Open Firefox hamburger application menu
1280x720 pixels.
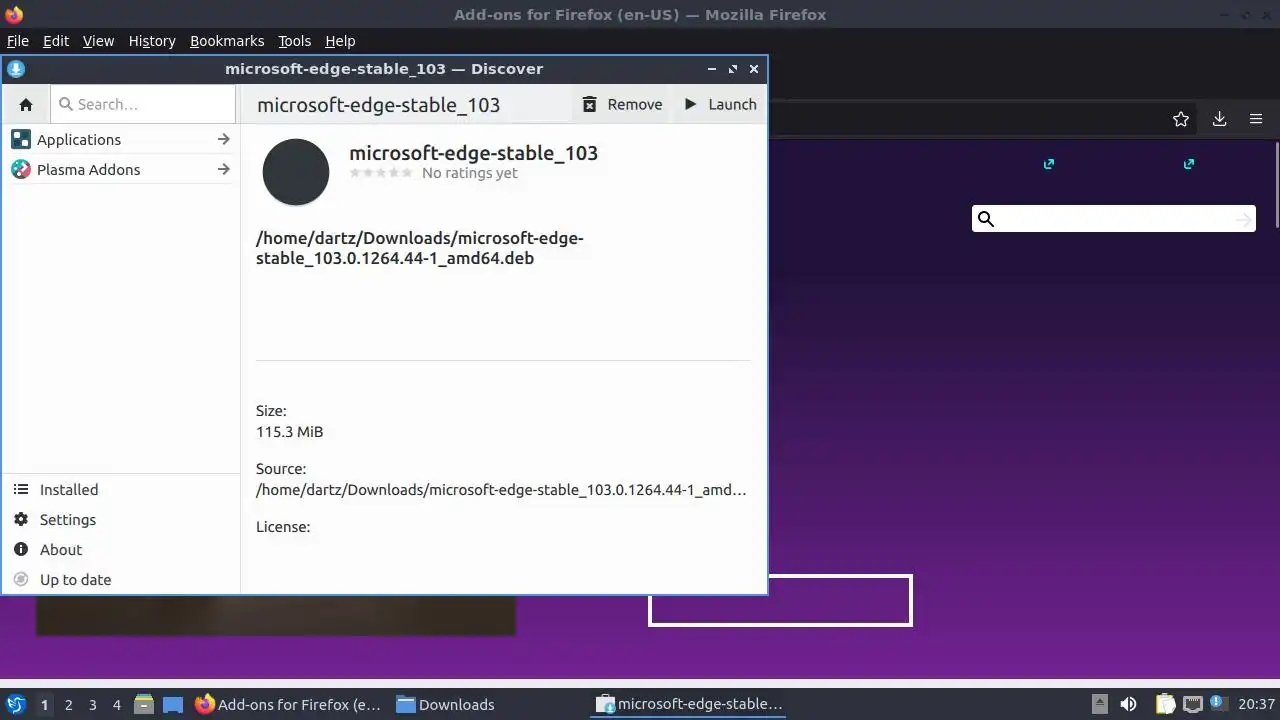coord(1256,119)
